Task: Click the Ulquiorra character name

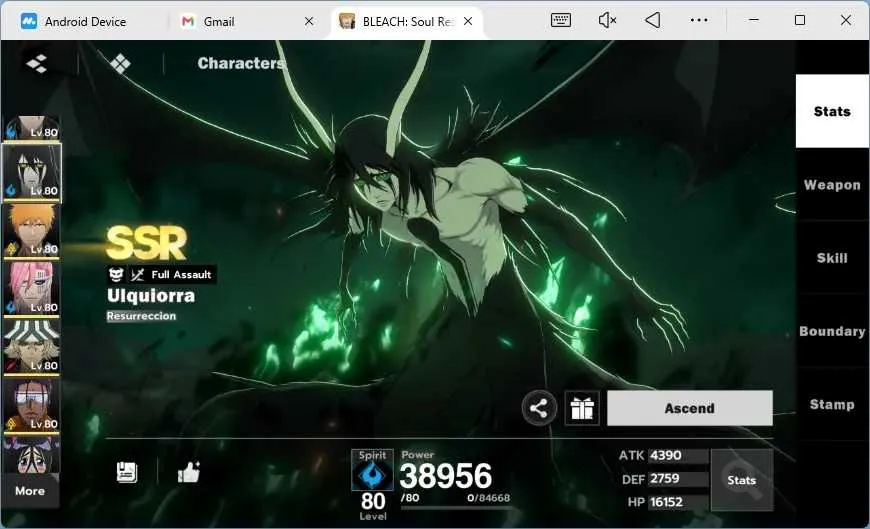Action: pos(151,296)
